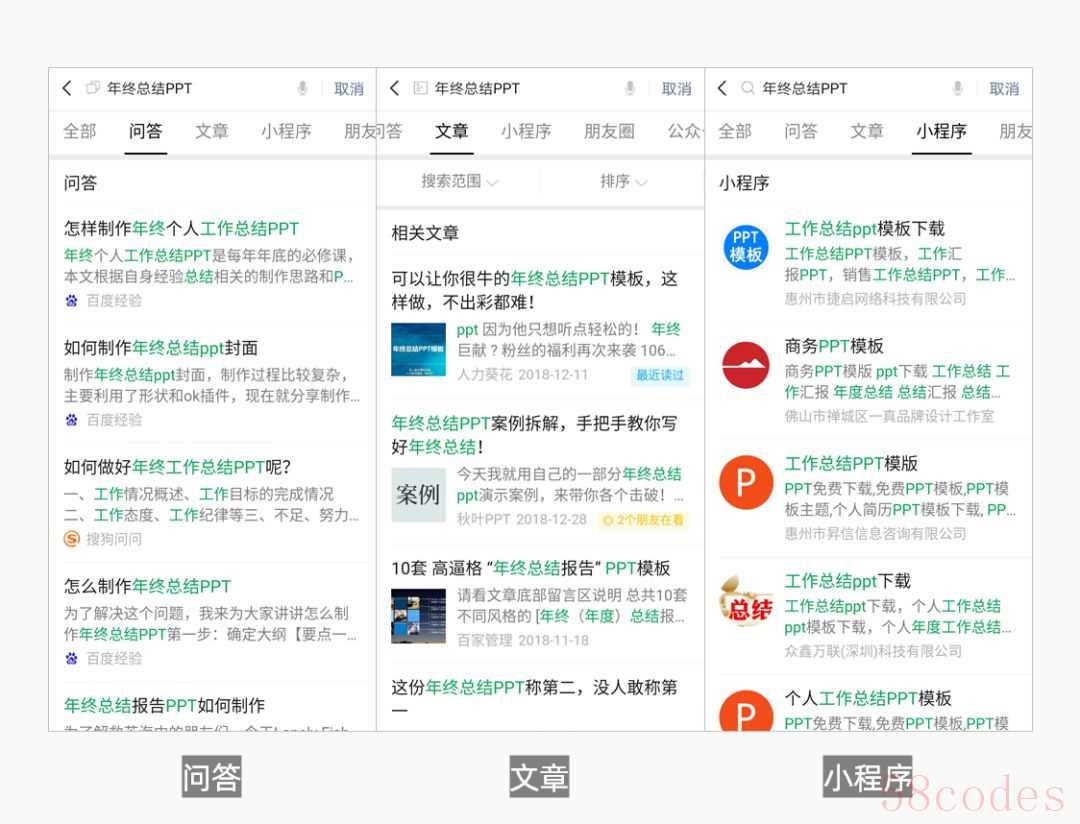The image size is (1080, 824).
Task: Click 百家管理 2018-11-18 source line
Action: pyautogui.click(x=522, y=641)
